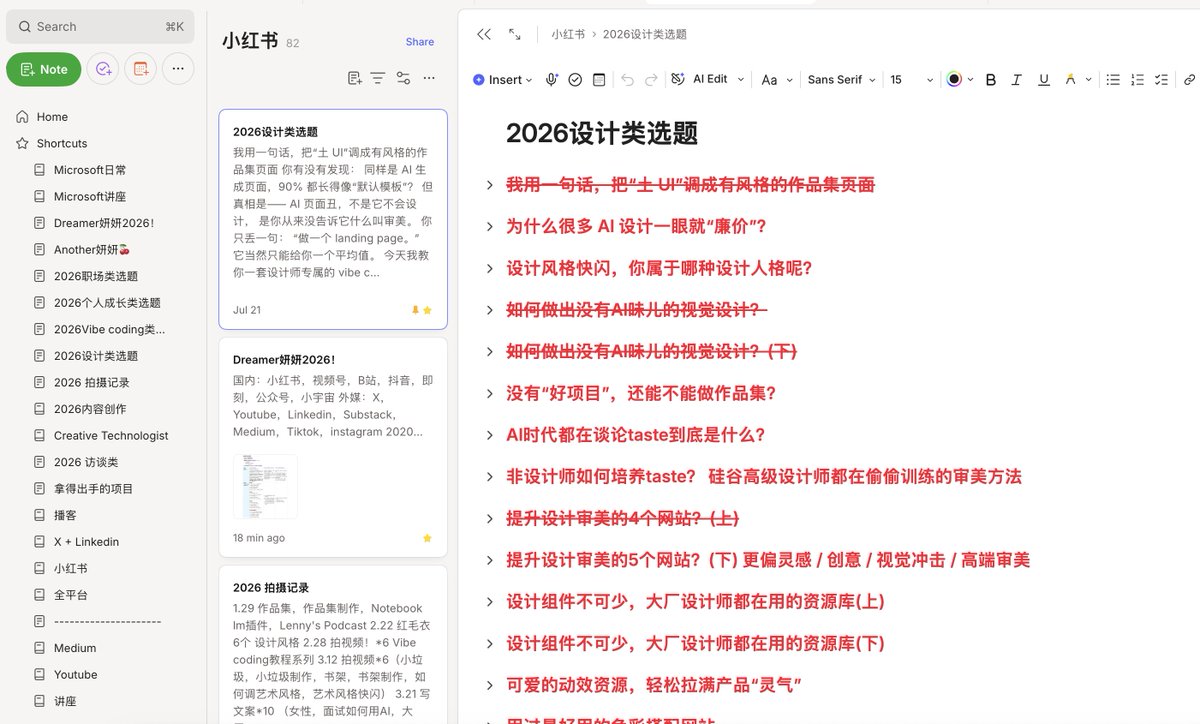Click the calendar icon in editor toolbar
Screen dimensions: 1200x724
[x=599, y=80]
